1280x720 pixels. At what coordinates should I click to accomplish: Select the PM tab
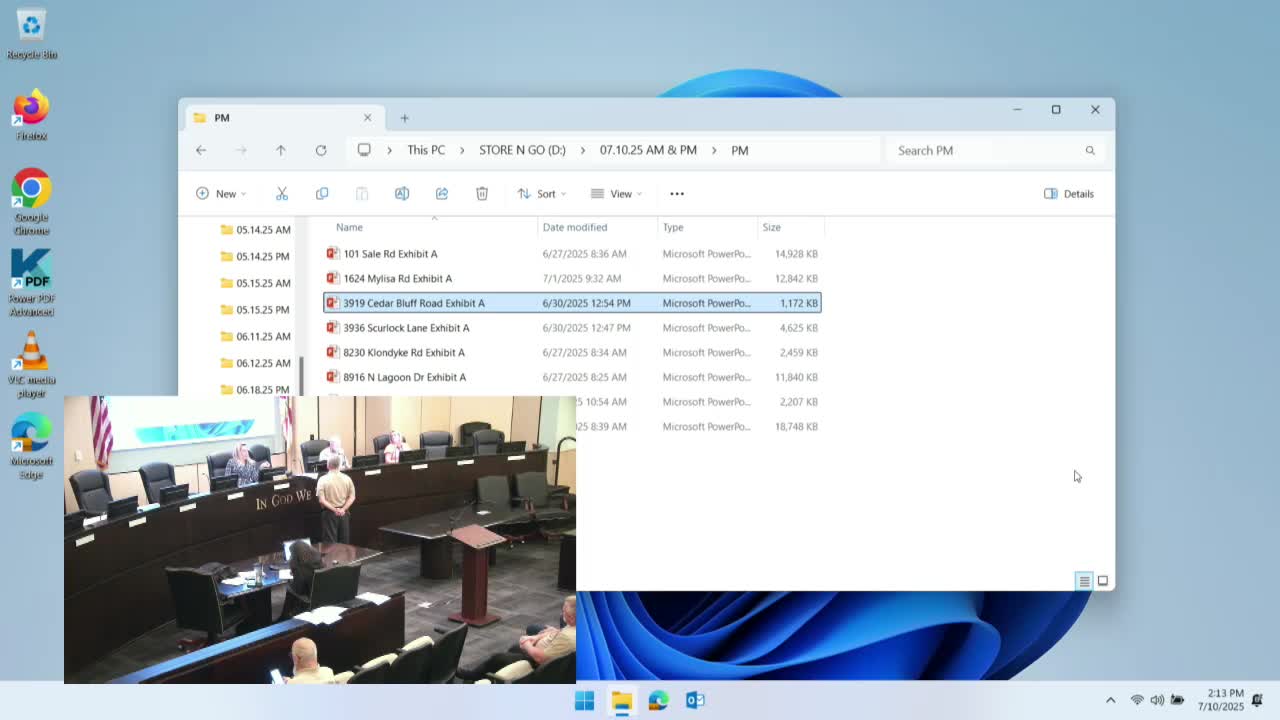pos(283,118)
